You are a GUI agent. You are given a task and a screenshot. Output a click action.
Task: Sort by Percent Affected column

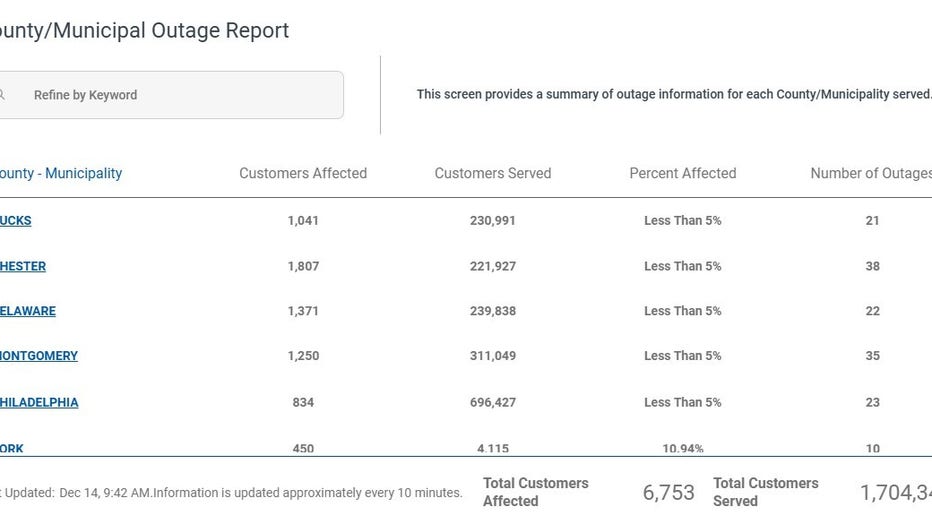click(683, 173)
